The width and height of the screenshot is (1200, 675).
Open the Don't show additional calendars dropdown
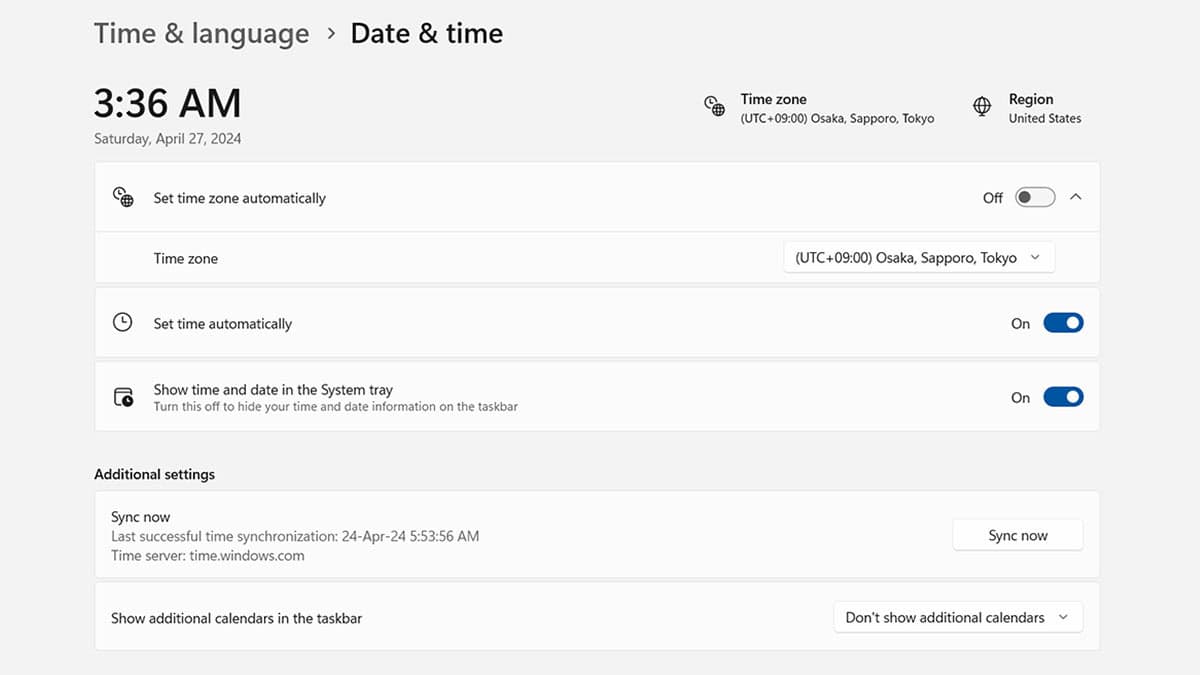click(x=957, y=618)
